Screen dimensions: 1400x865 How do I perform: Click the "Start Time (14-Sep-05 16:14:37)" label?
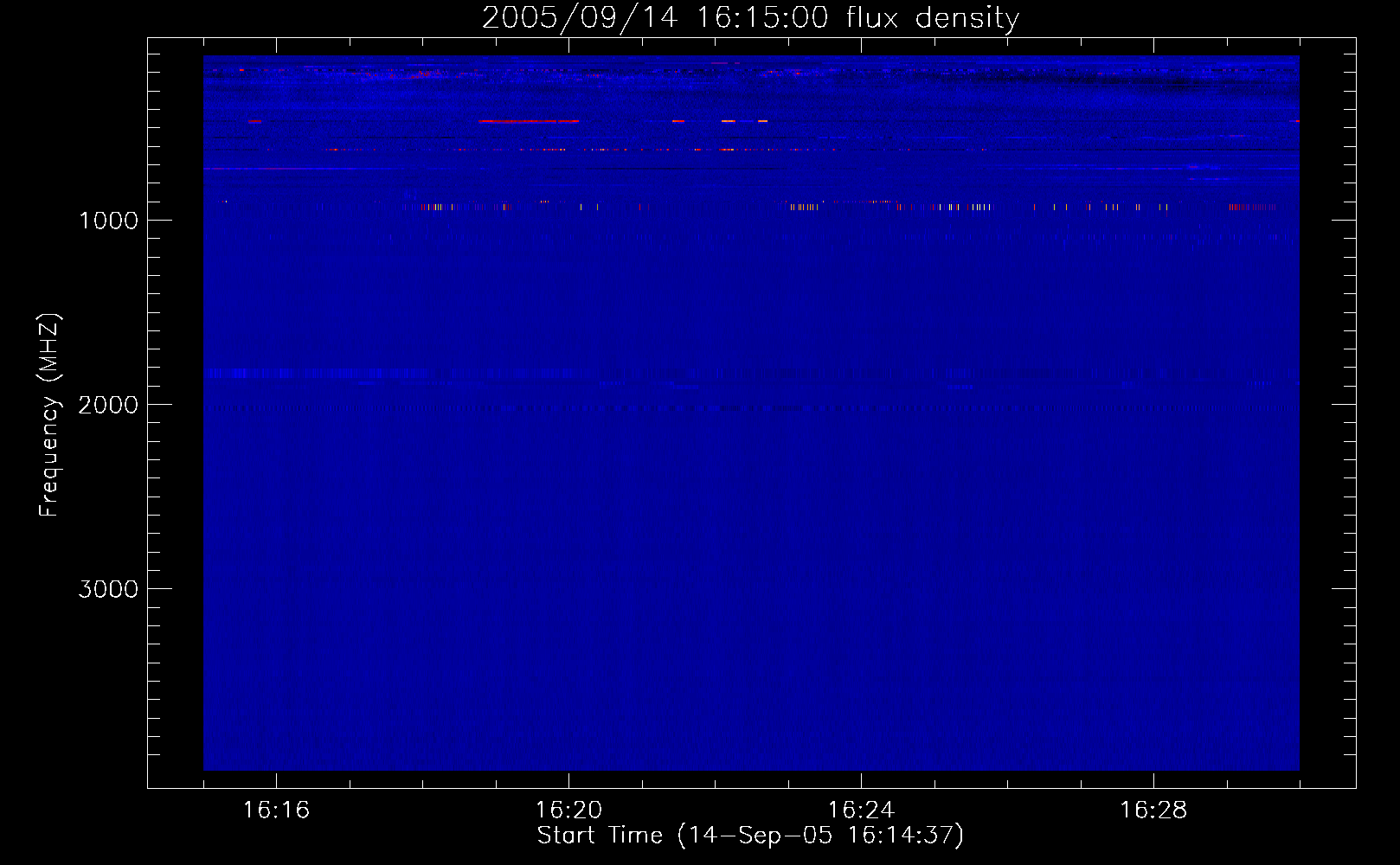(750, 836)
